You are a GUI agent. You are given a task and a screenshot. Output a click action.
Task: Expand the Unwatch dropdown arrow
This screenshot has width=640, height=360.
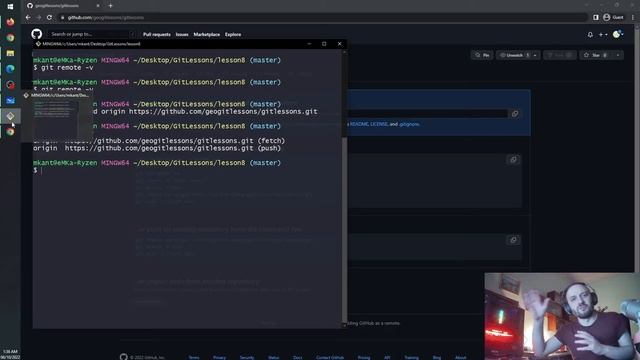535,55
